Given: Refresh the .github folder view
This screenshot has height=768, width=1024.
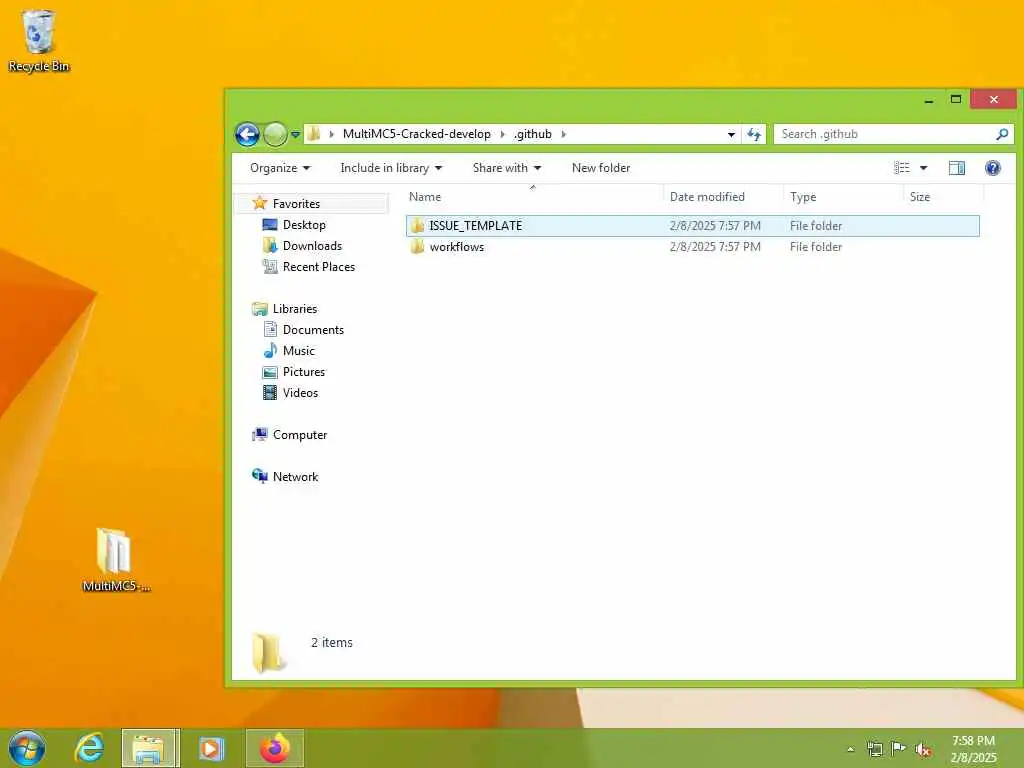Looking at the screenshot, I should pos(754,135).
